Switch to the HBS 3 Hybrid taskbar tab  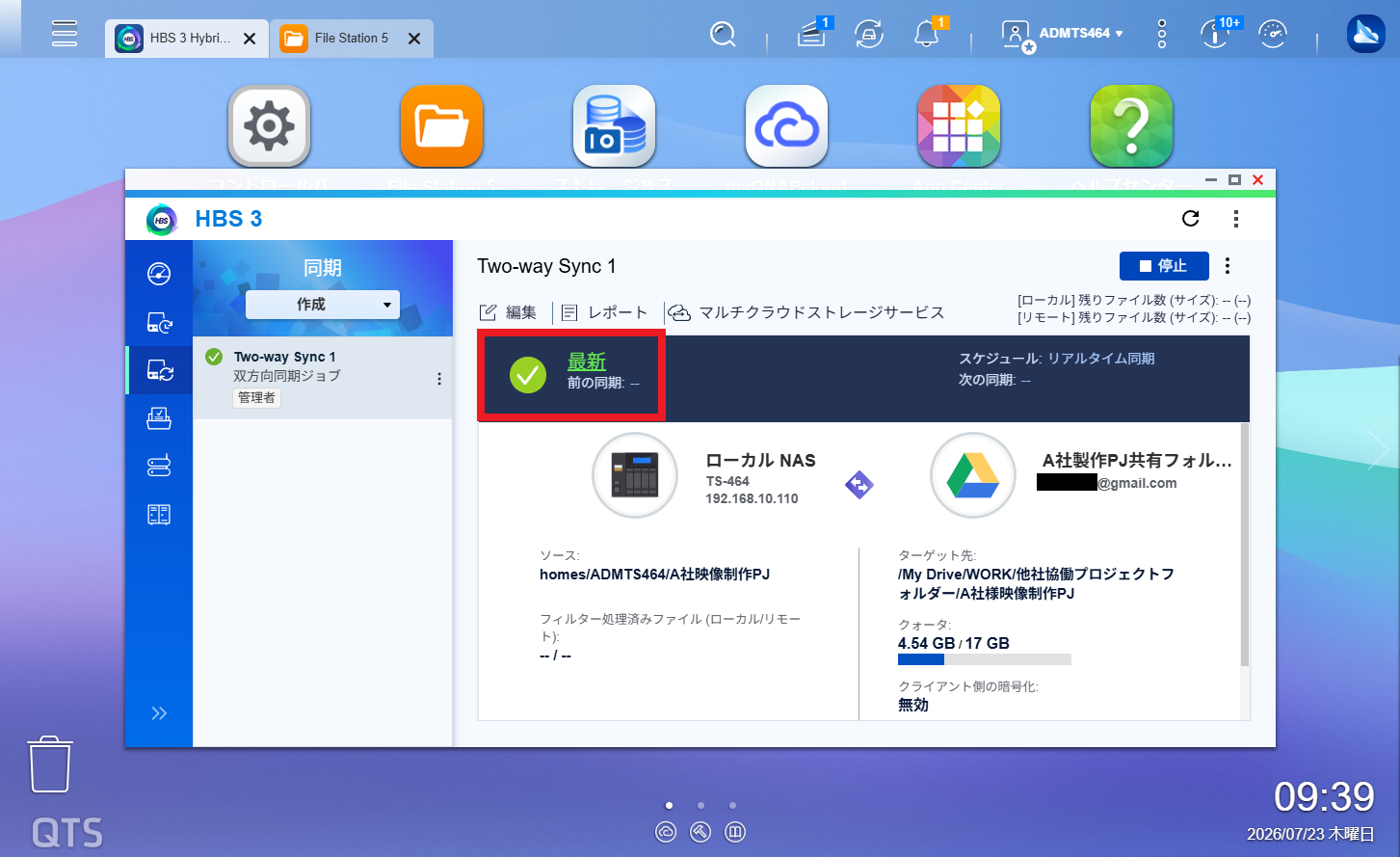(186, 39)
